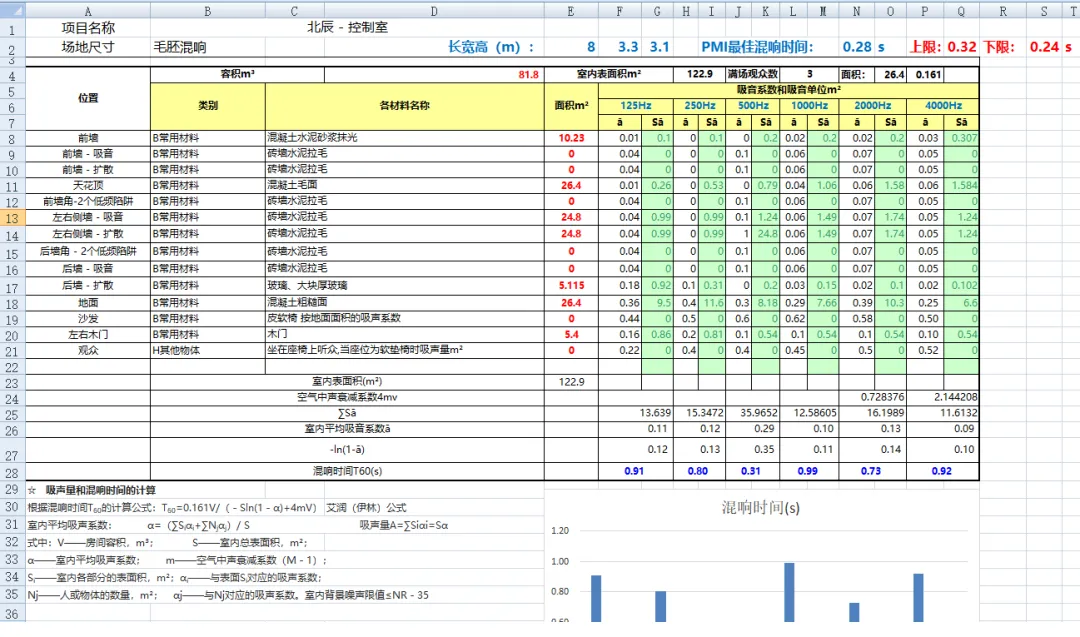Click the '4000Hz' frequency header
This screenshot has height=637, width=1080.
(943, 105)
